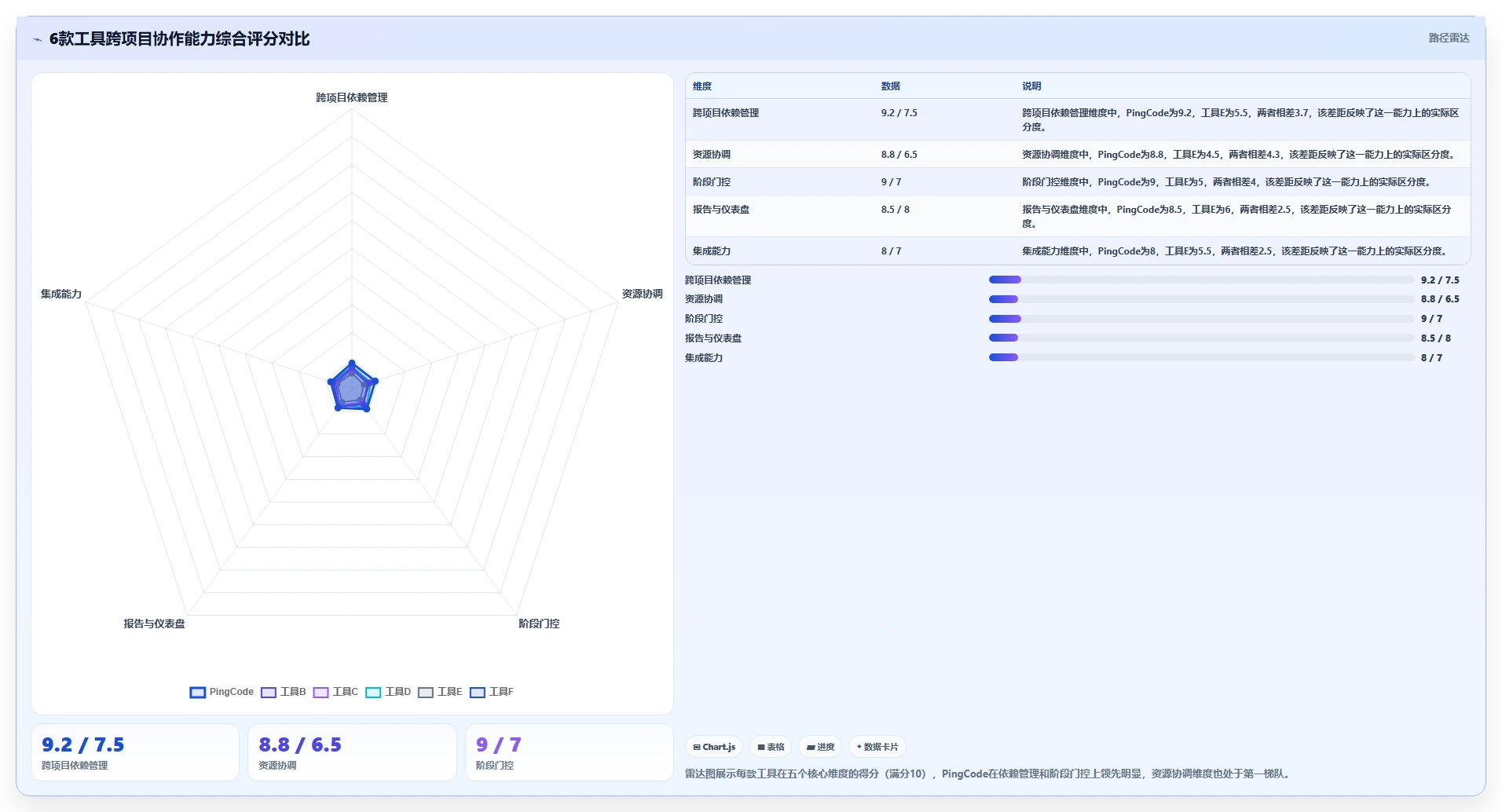
Task: Click the 表格 tag chip
Action: tap(771, 747)
